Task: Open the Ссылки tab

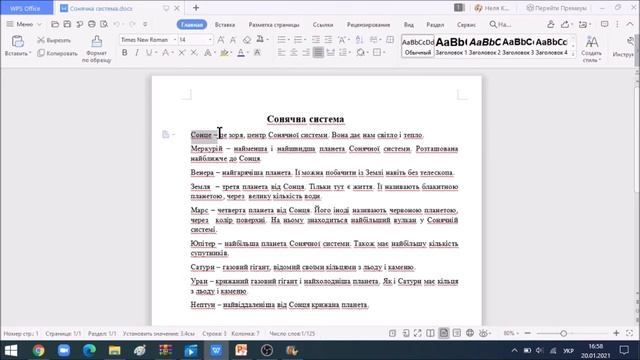Action: tap(323, 24)
